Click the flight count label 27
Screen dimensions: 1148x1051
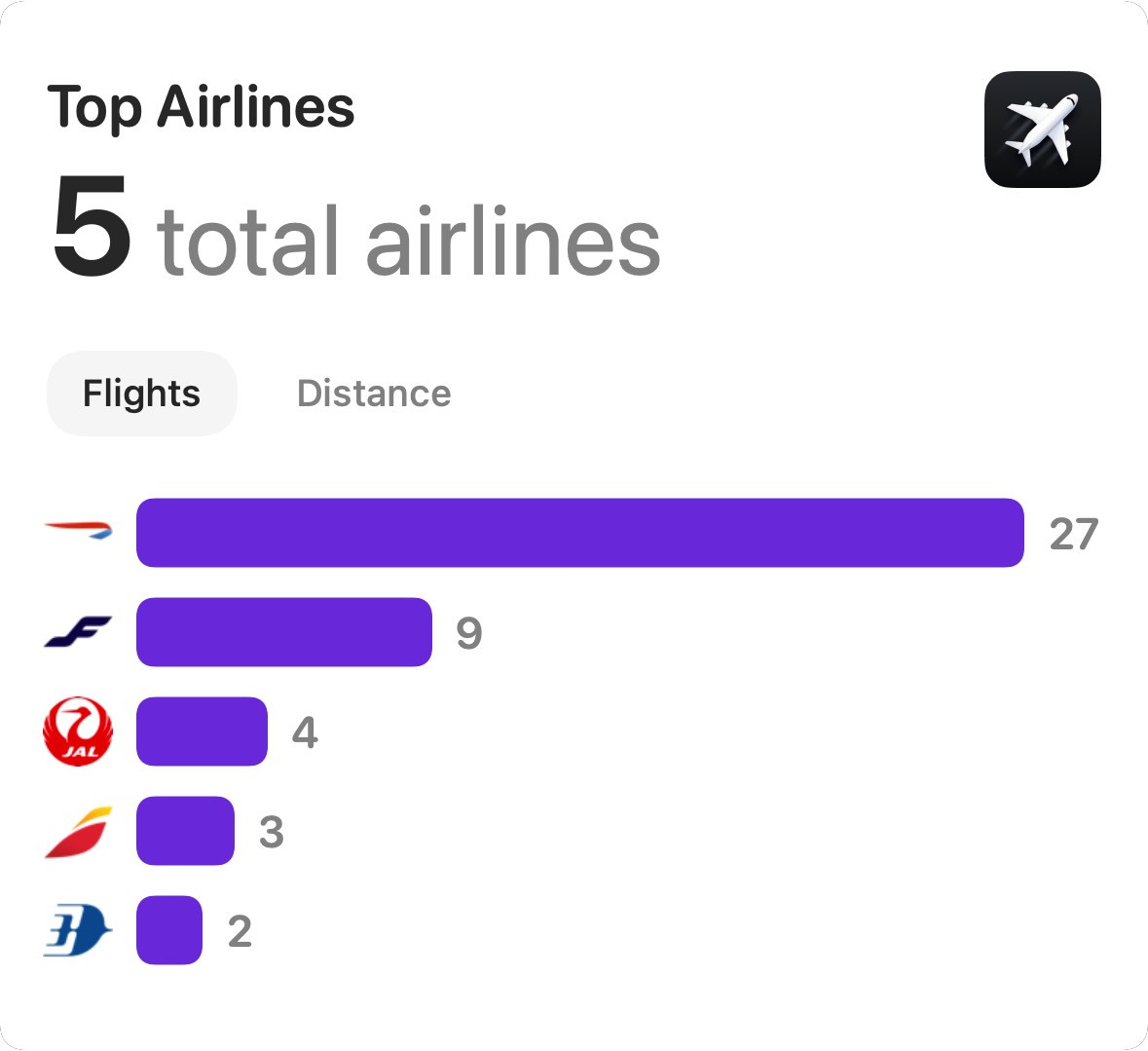pos(1073,534)
